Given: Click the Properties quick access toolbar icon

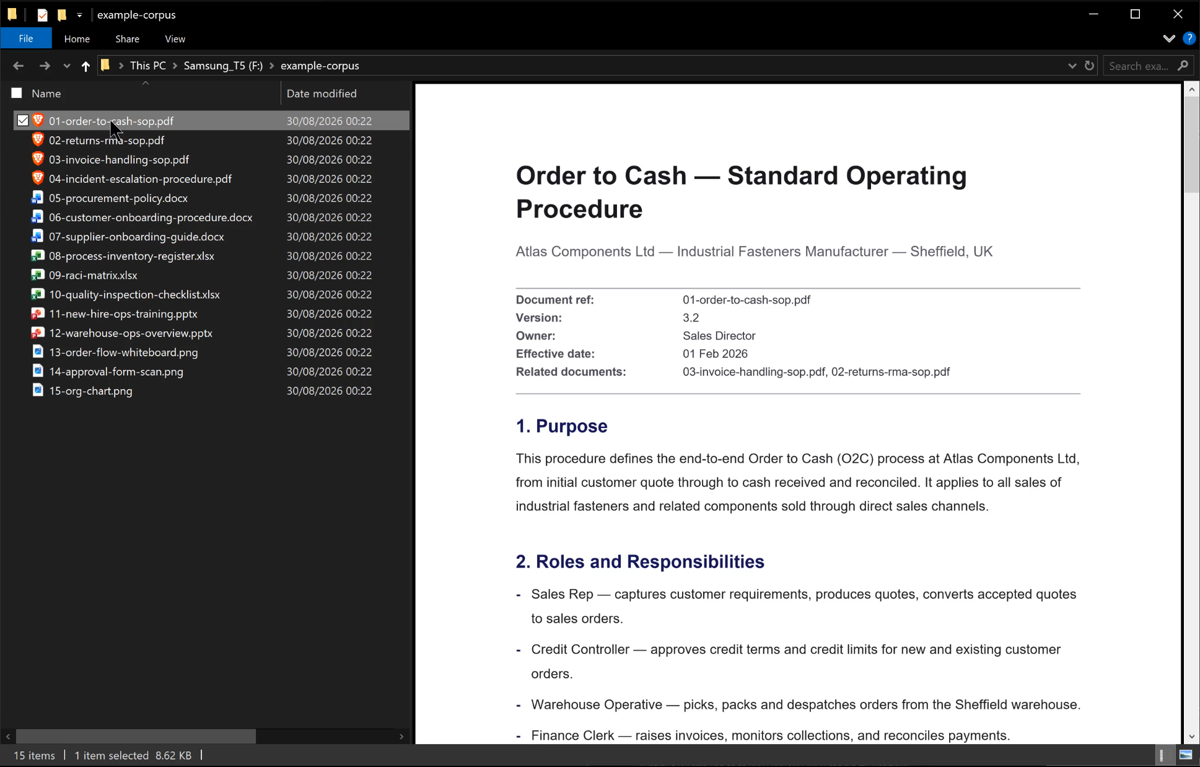Looking at the screenshot, I should [x=42, y=15].
